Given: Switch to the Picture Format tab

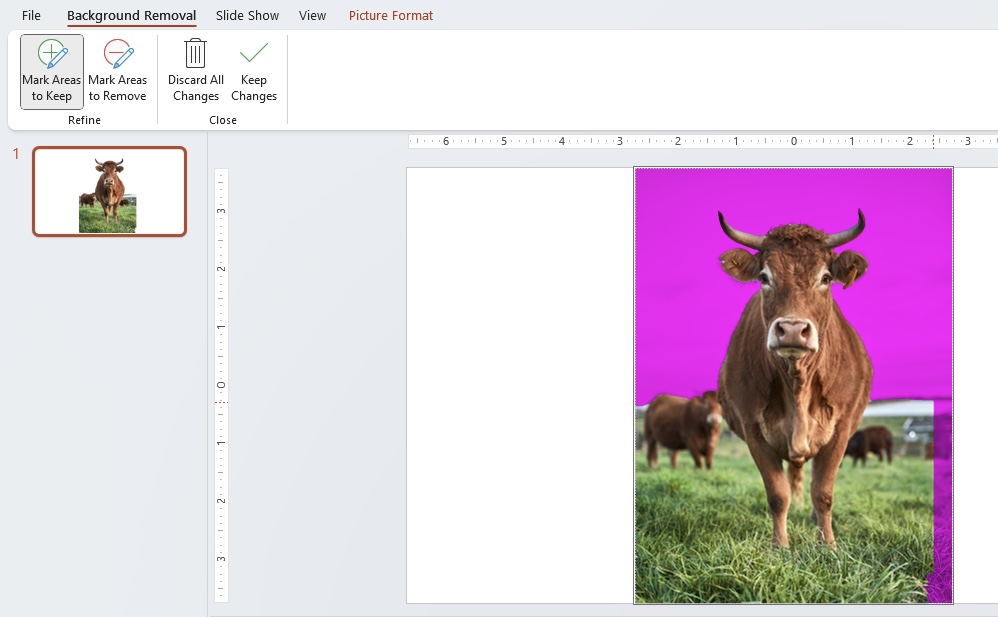Looking at the screenshot, I should coord(391,15).
